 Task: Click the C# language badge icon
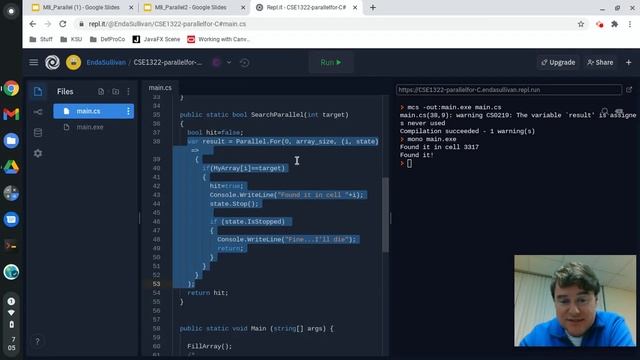coord(216,62)
